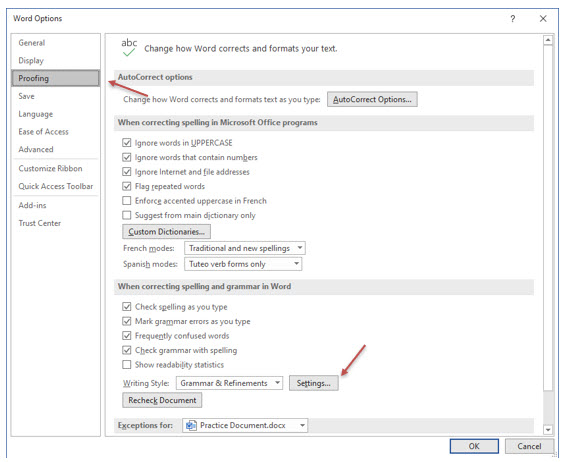The image size is (564, 462).
Task: Open the Trust Center category
Action: tap(40, 223)
